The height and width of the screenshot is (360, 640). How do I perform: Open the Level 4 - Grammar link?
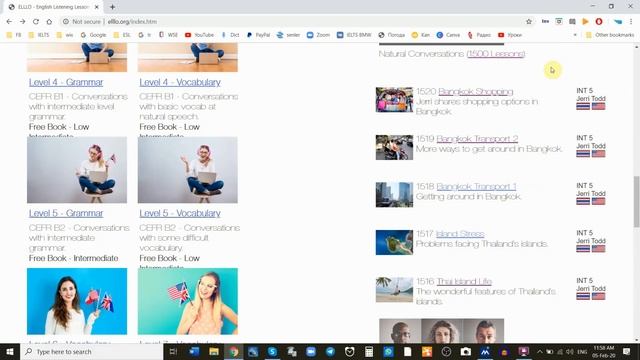[66, 82]
